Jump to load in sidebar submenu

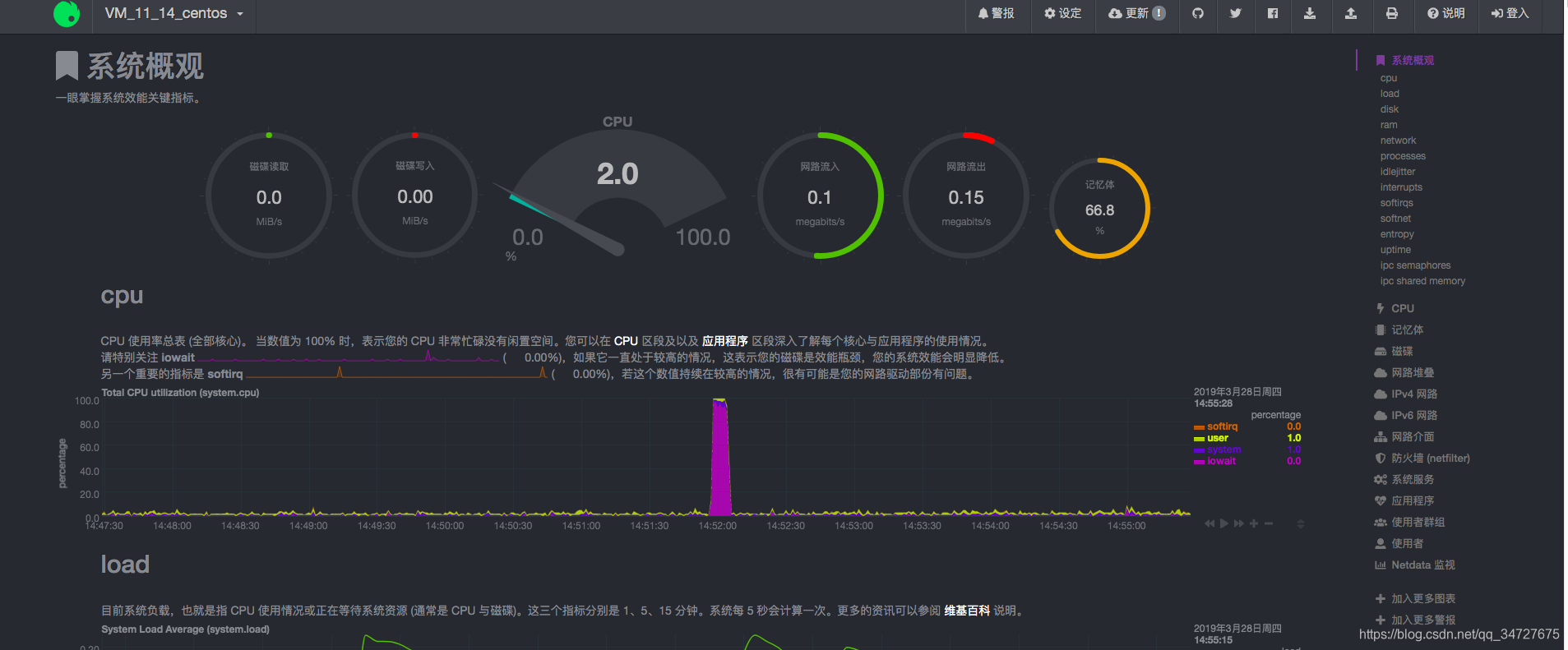[x=1390, y=94]
